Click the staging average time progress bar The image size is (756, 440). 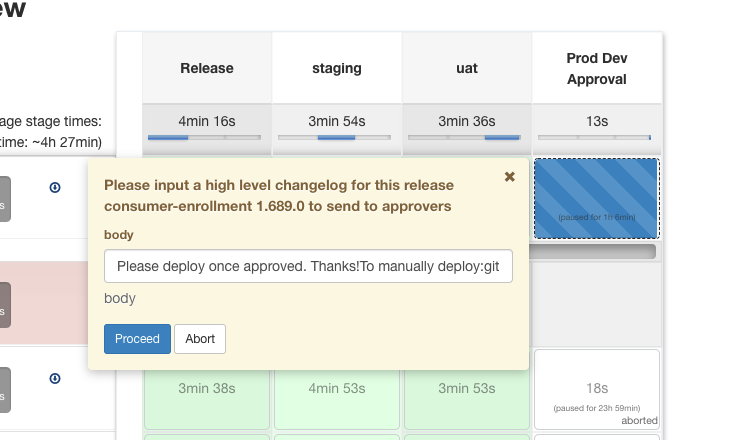click(337, 137)
